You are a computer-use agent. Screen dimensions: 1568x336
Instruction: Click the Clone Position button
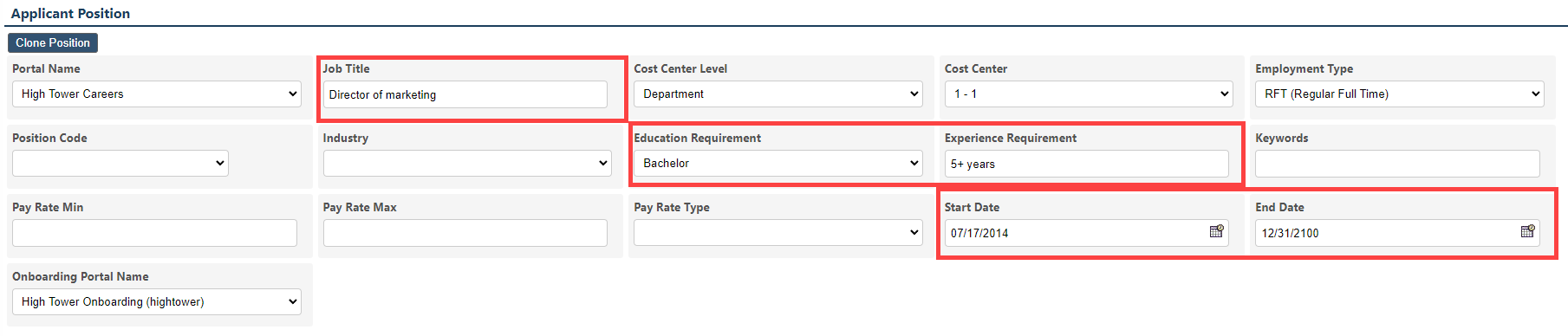(x=53, y=42)
